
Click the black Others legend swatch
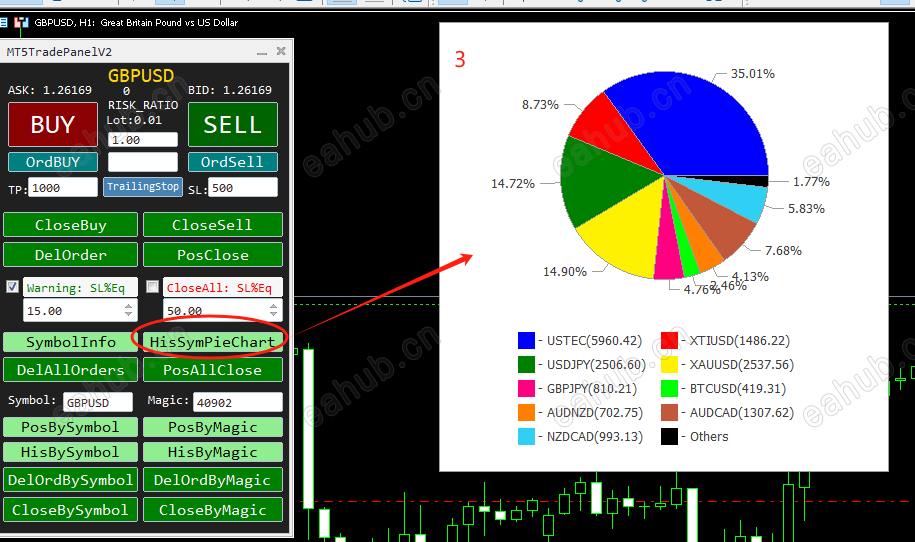669,436
